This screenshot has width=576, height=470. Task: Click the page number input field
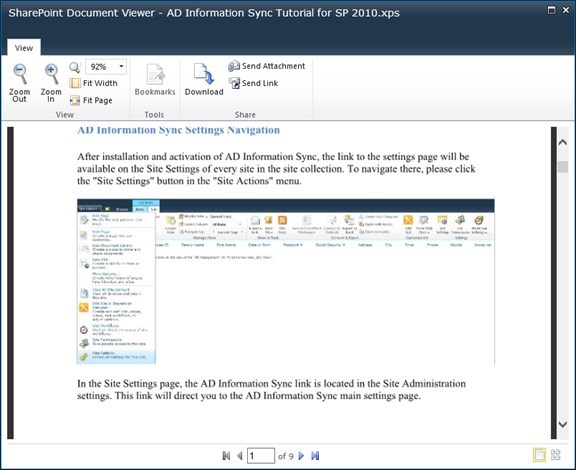pyautogui.click(x=261, y=456)
